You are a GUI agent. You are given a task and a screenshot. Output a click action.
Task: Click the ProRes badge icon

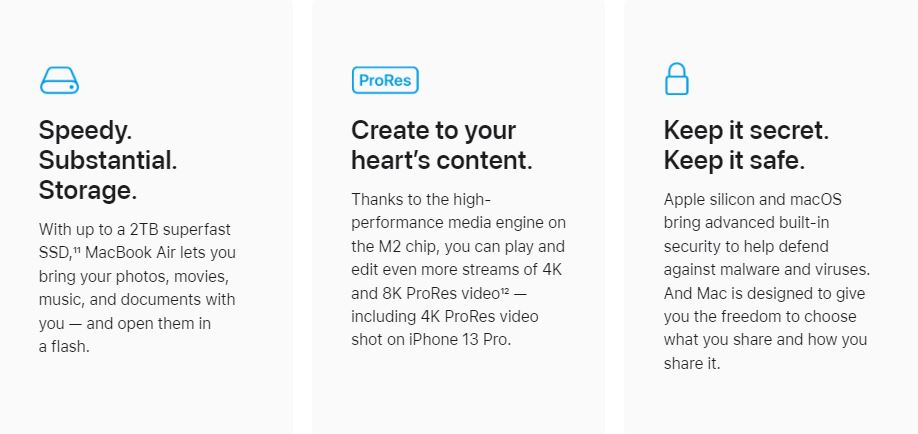click(x=385, y=80)
